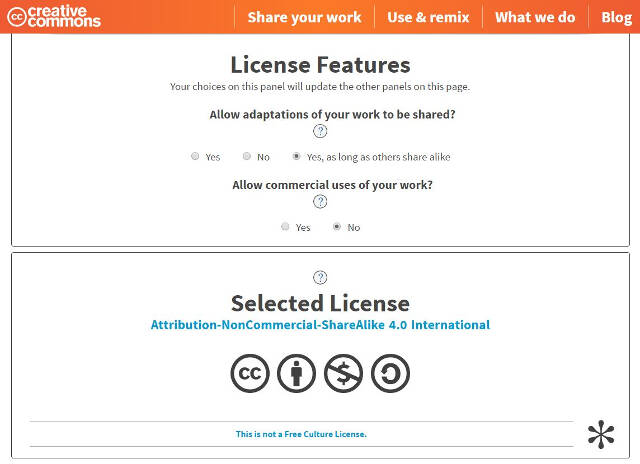Viewport: 640px width, 464px height.
Task: Open 'This is not a Free Culture License' link
Action: click(x=301, y=434)
